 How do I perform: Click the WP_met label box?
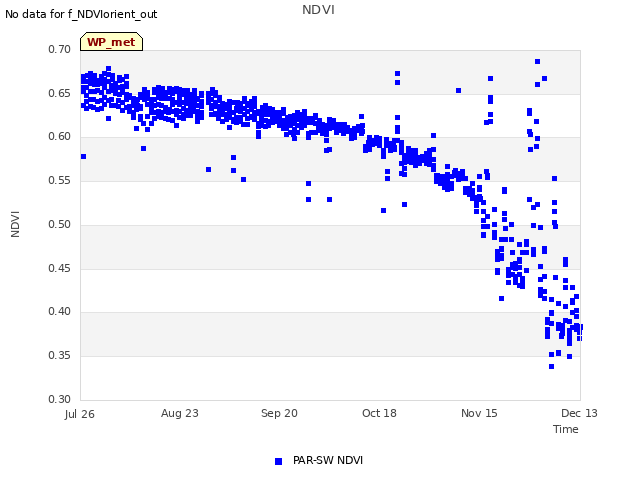(111, 42)
